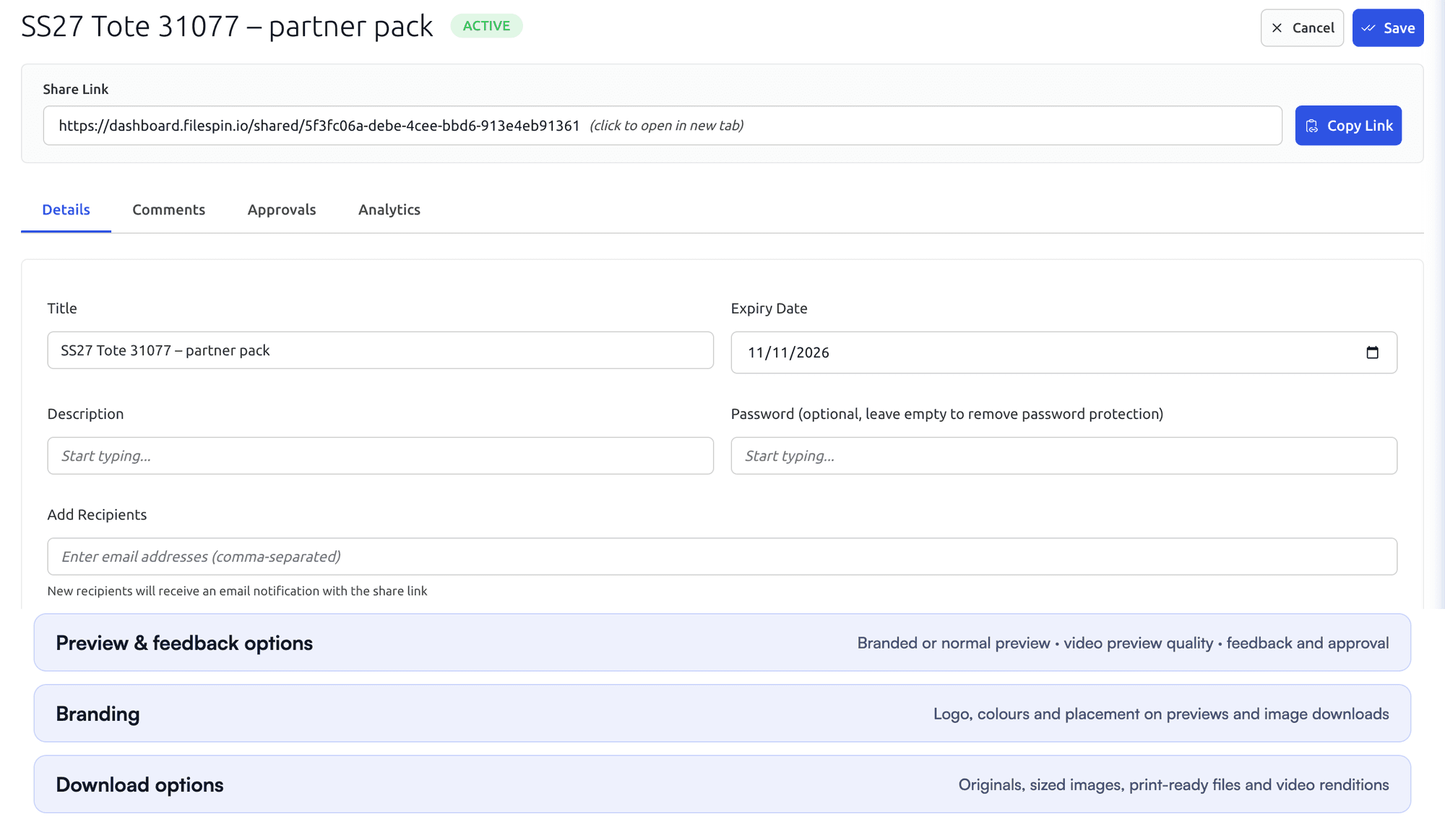Click the Copy Link button

(1348, 126)
